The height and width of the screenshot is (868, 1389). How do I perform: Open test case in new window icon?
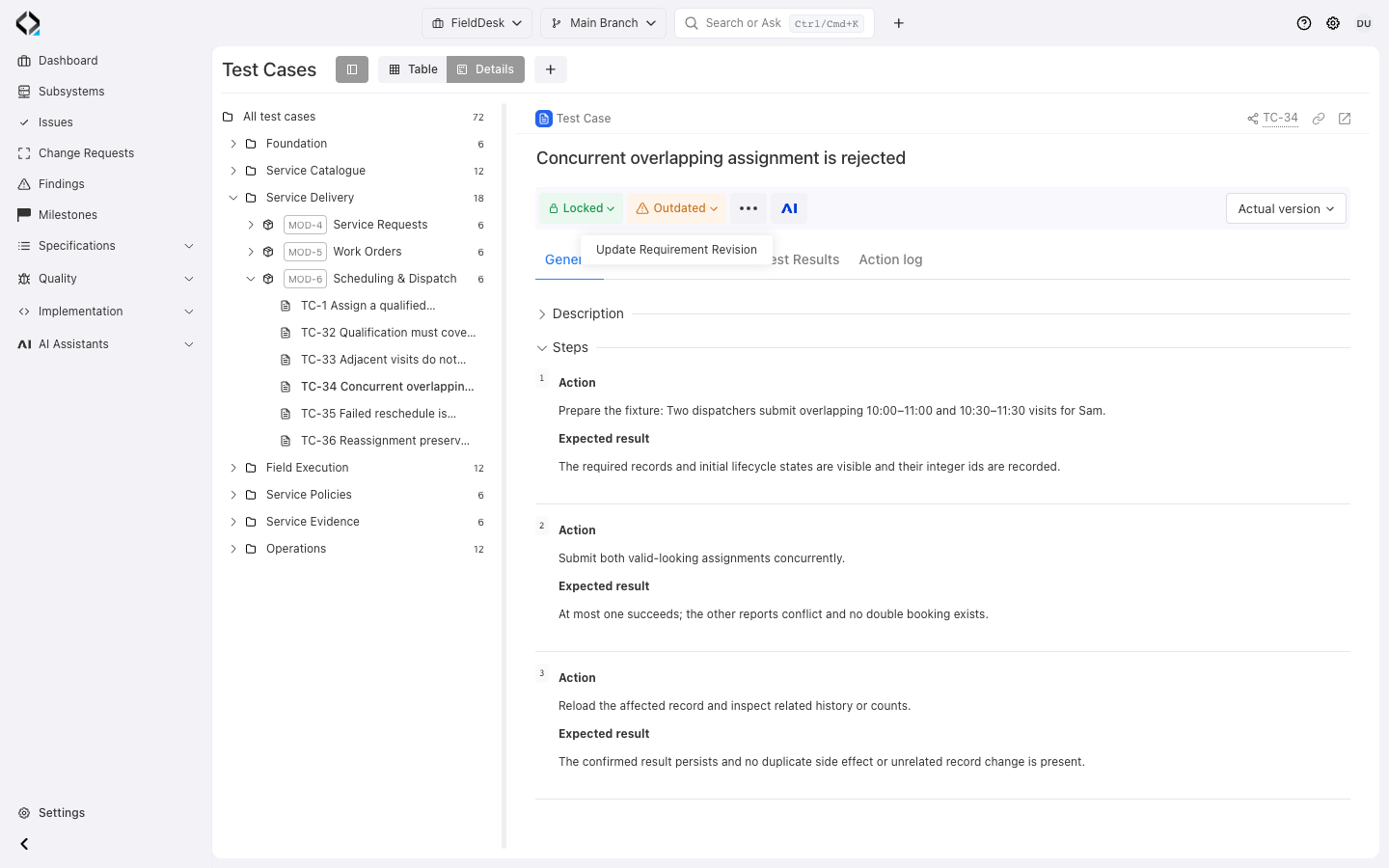click(x=1345, y=119)
